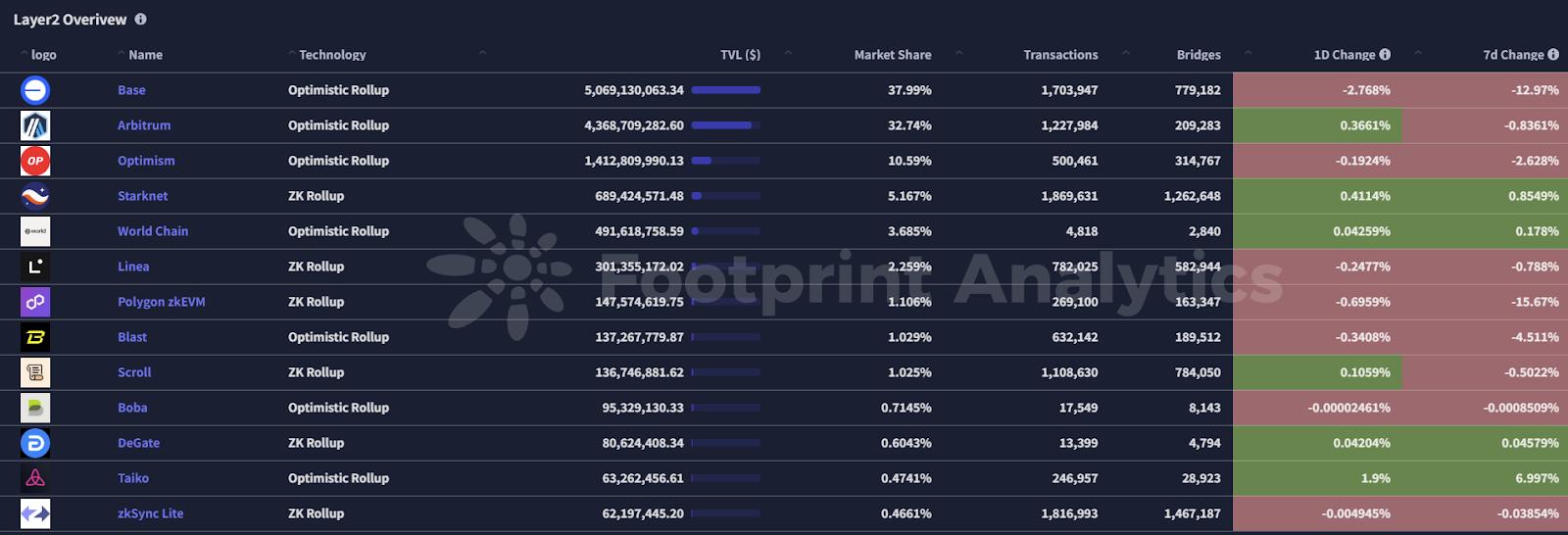Image resolution: width=1568 pixels, height=535 pixels.
Task: Click the Base TVL progress bar
Action: pos(725,90)
